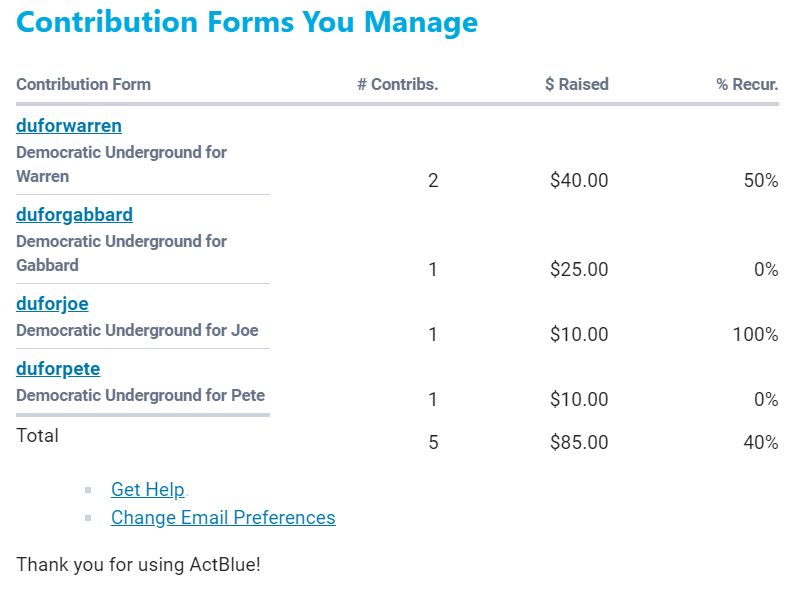Click the # Contribs. column header
Image resolution: width=798 pixels, height=612 pixels.
[x=398, y=84]
